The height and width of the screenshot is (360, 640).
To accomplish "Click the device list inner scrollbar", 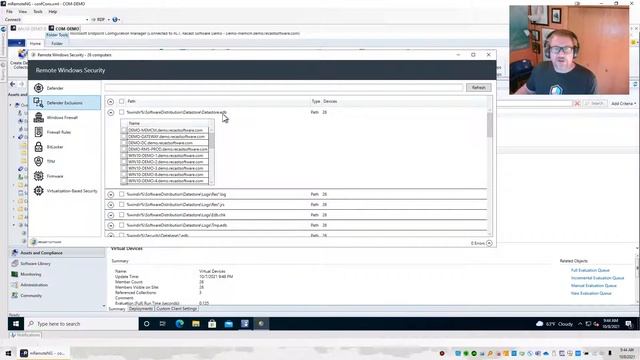I will click(x=211, y=141).
